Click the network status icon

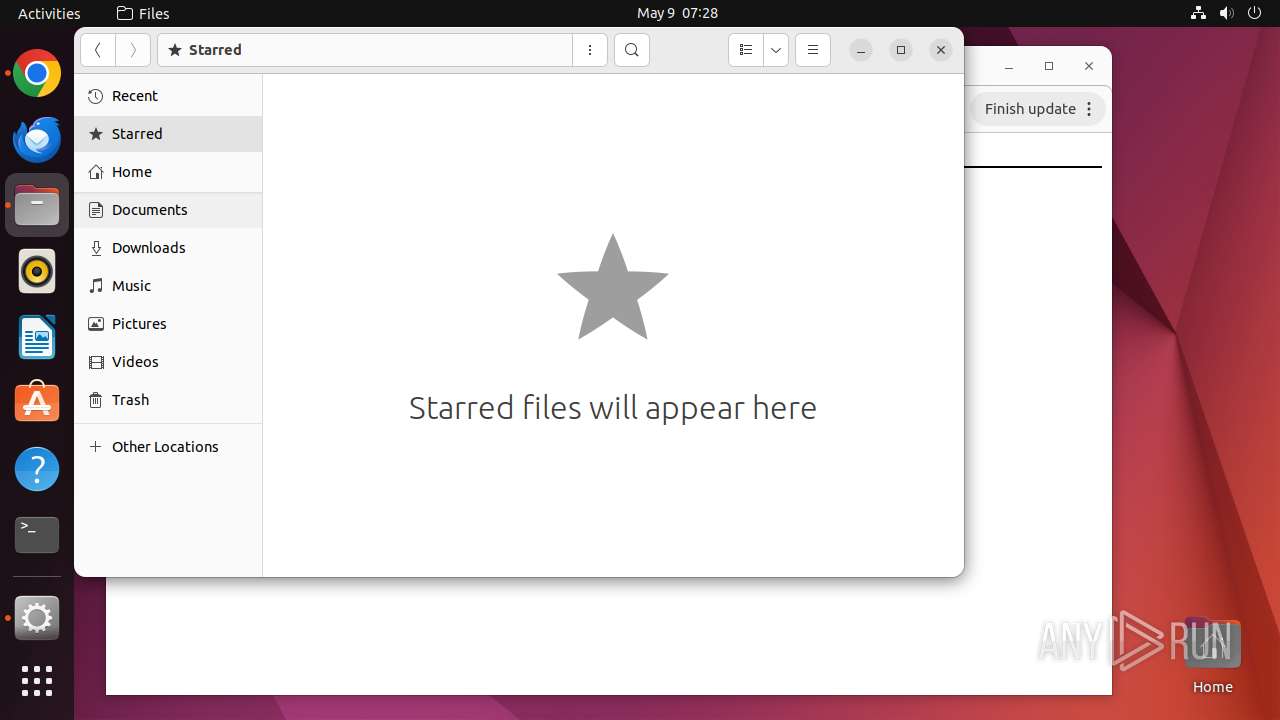point(1199,13)
